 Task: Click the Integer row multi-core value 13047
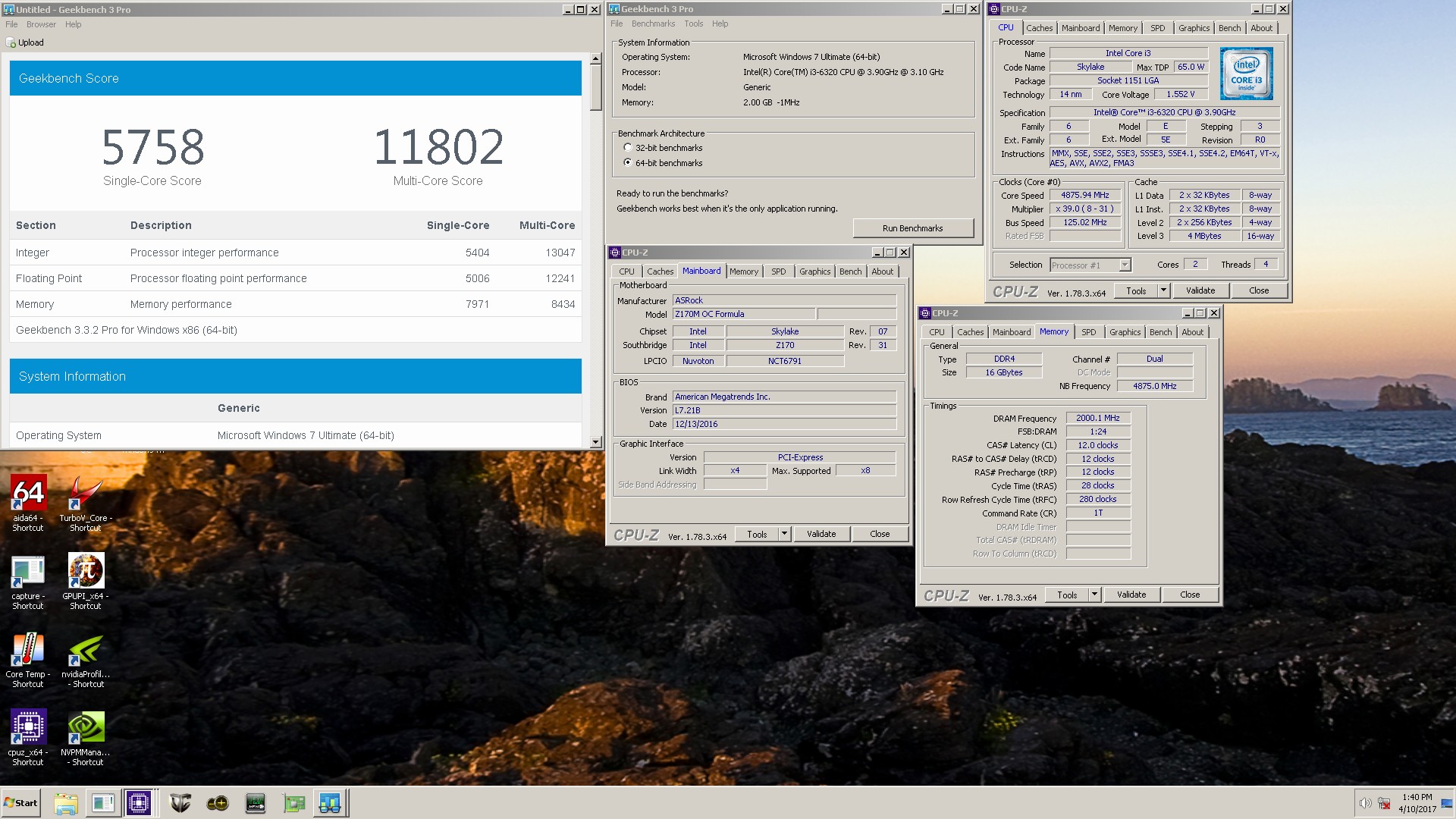pyautogui.click(x=560, y=253)
